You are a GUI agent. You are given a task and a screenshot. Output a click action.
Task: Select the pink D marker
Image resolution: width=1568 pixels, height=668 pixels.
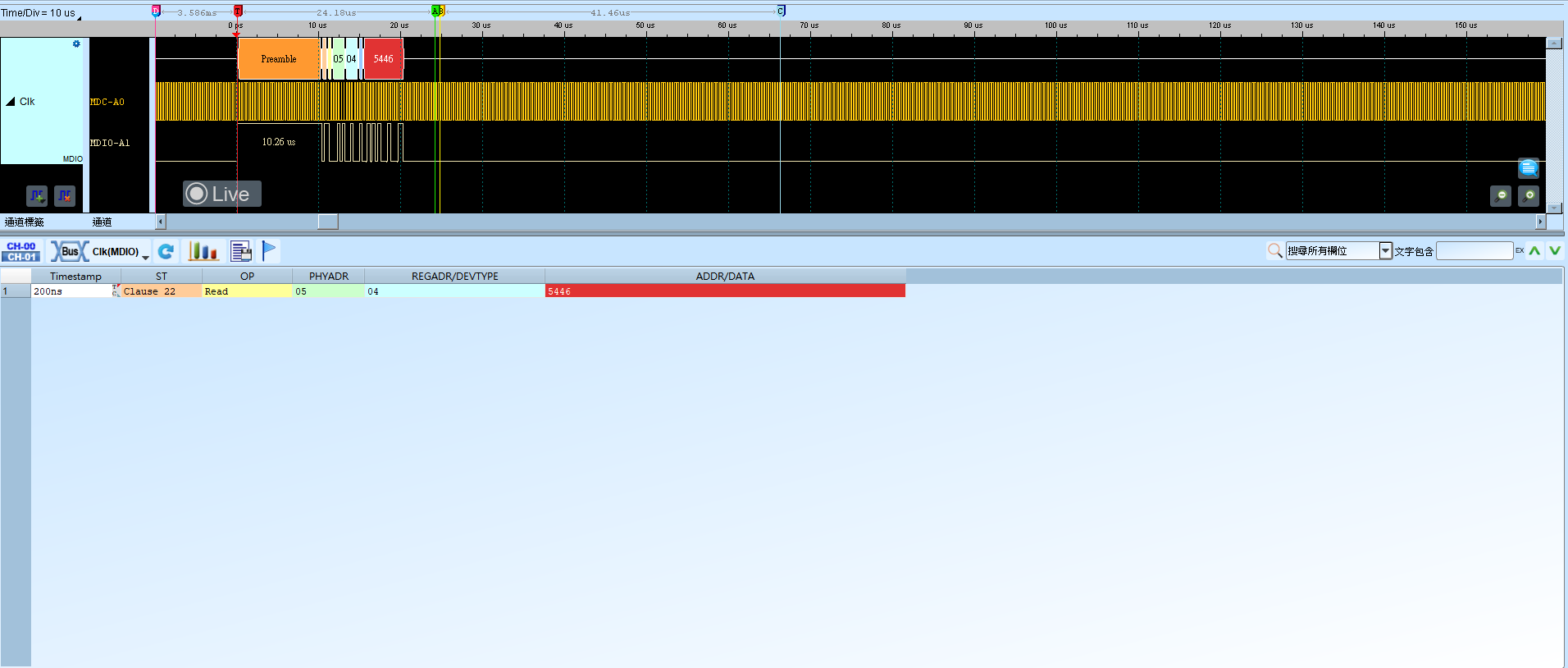(156, 11)
